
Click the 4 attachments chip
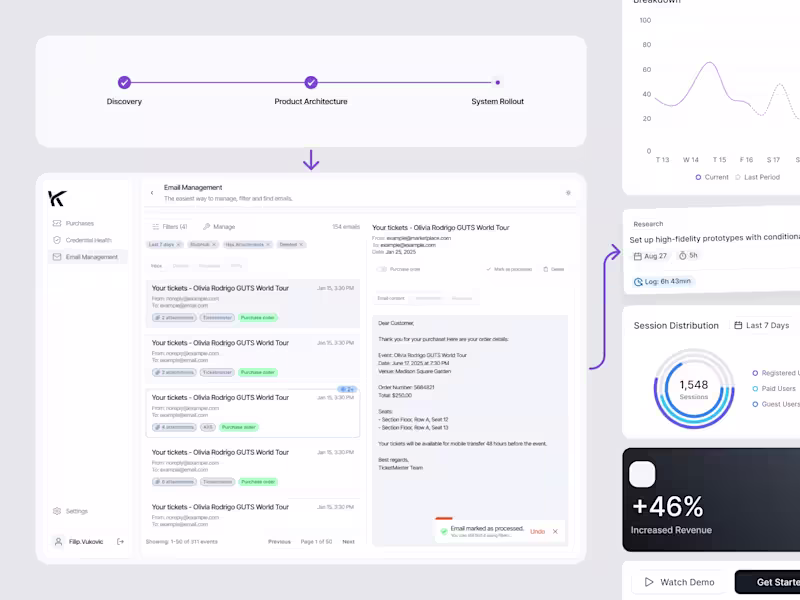point(174,427)
